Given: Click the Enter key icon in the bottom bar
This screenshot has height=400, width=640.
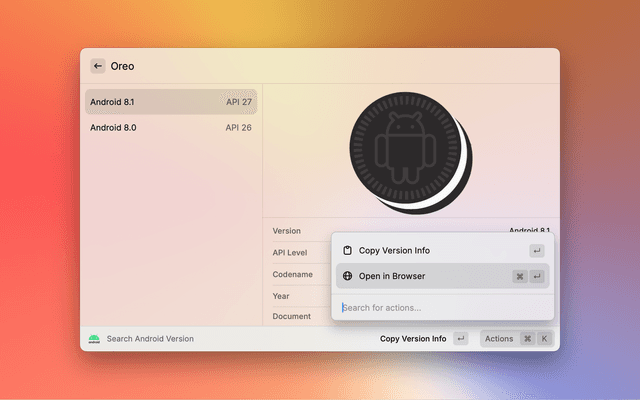Looking at the screenshot, I should pos(460,339).
